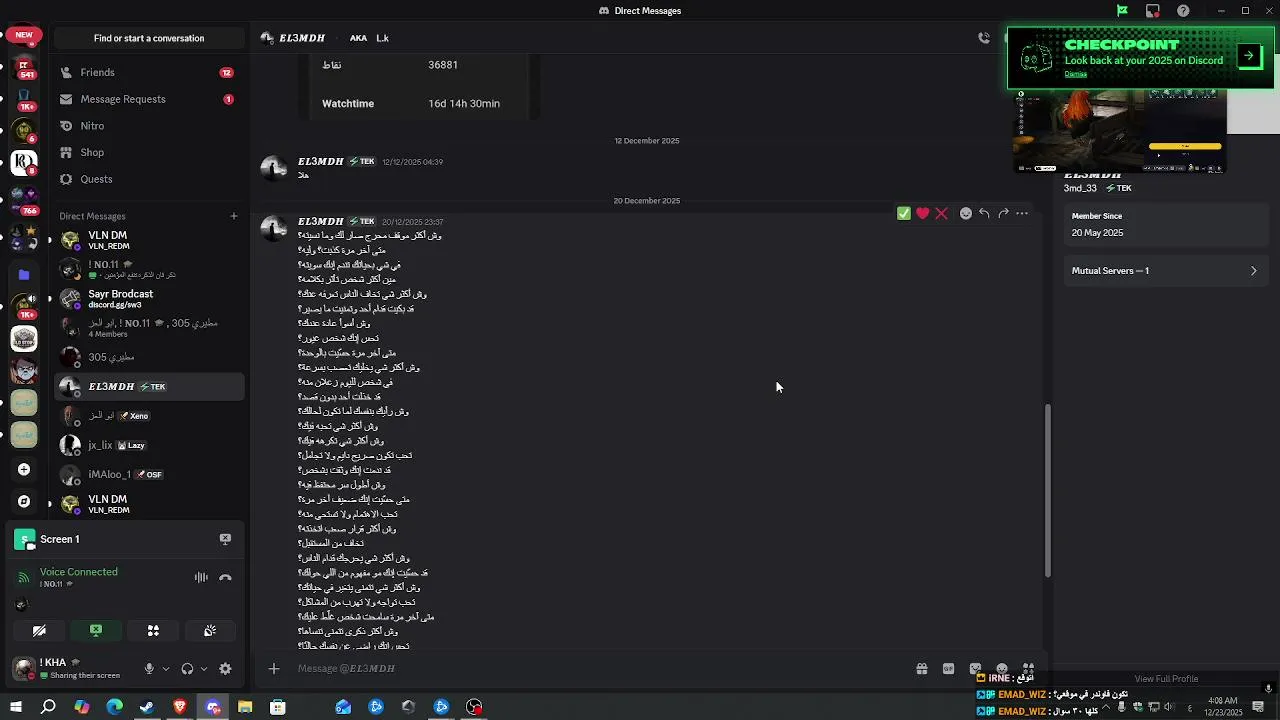Click the chat scrollbar
Screen dimensions: 1280x720
1047,490
